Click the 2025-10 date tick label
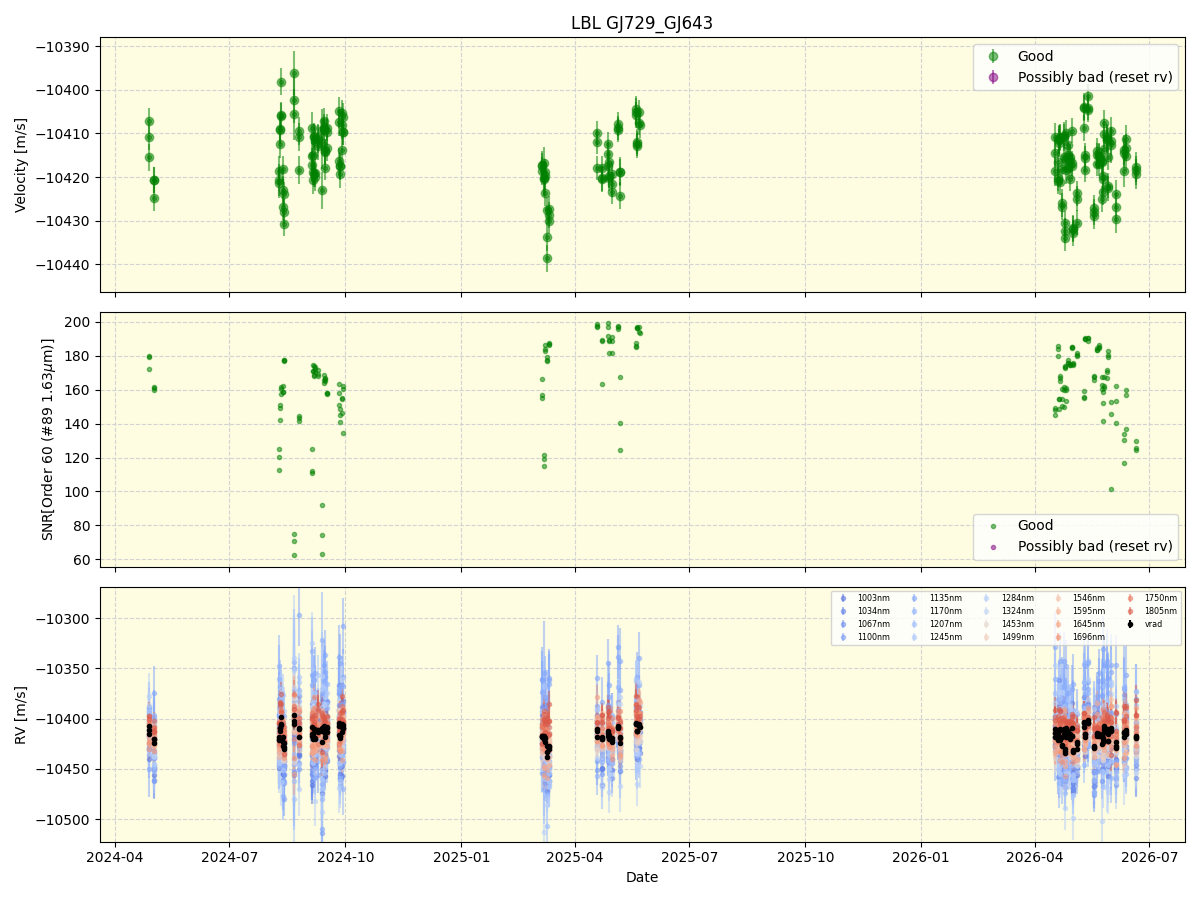The height and width of the screenshot is (900, 1200). (806, 857)
